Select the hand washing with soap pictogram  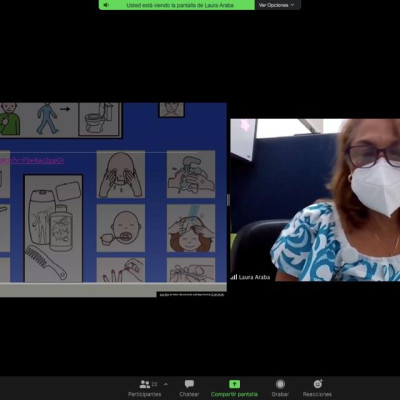191,174
